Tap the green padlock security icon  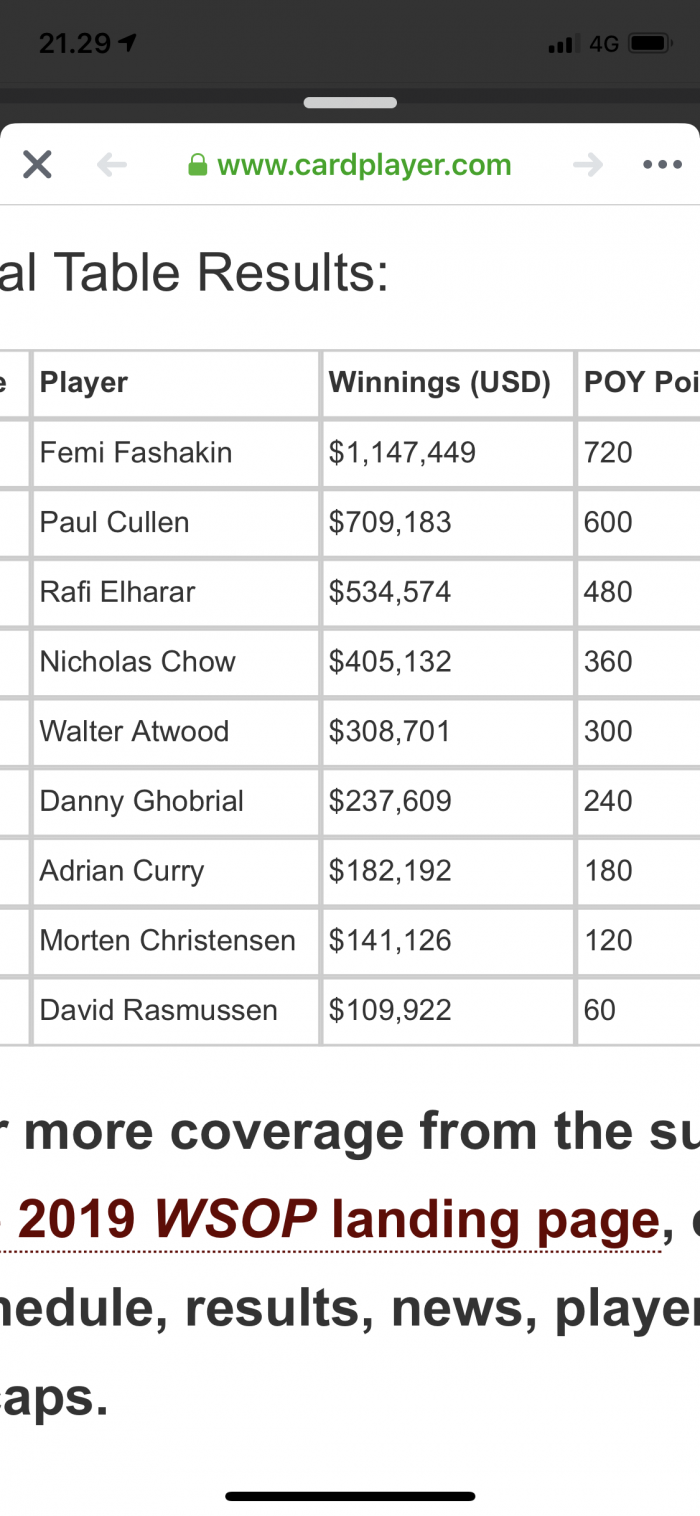(x=198, y=164)
